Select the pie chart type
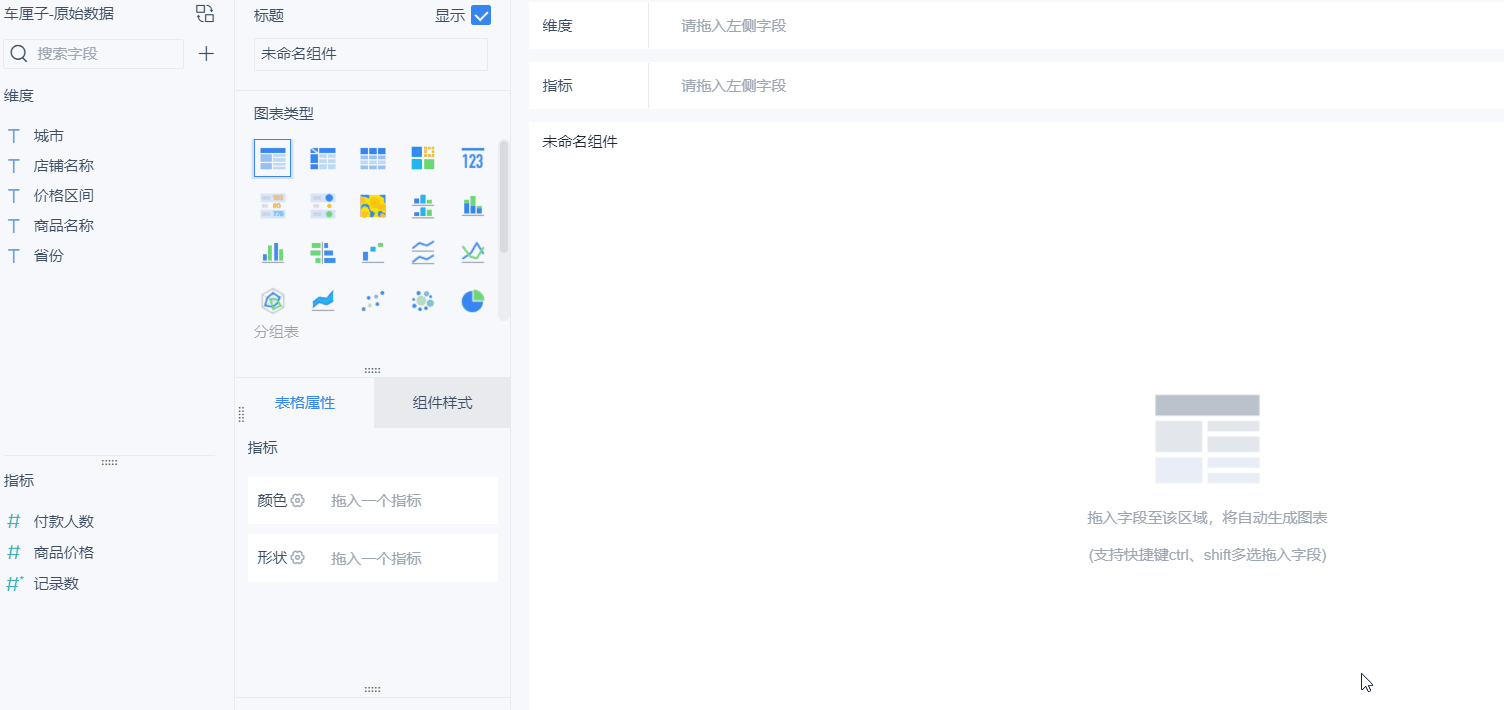 pyautogui.click(x=472, y=300)
